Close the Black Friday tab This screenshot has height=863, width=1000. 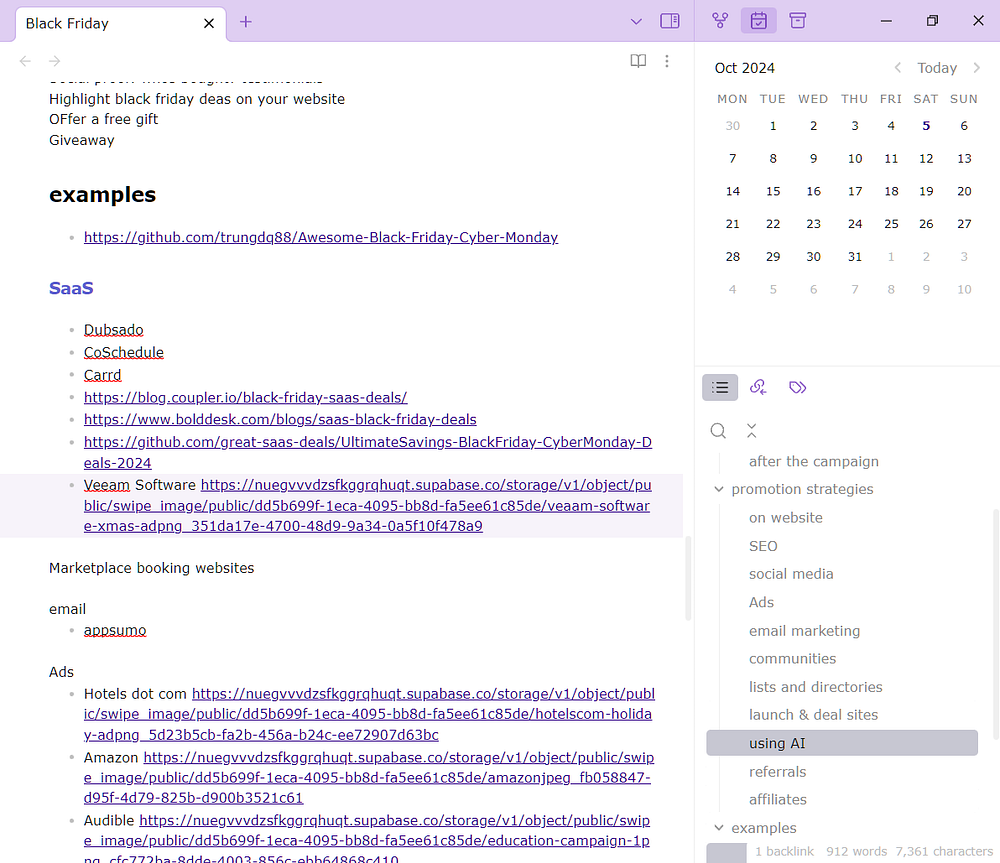pyautogui.click(x=209, y=24)
